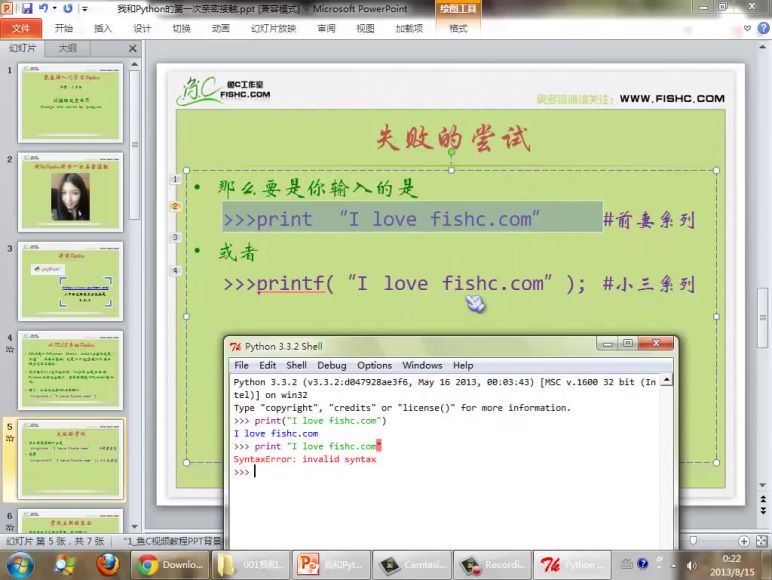Image resolution: width=772 pixels, height=580 pixels.
Task: Close the slide thumbnail pane
Action: (132, 48)
